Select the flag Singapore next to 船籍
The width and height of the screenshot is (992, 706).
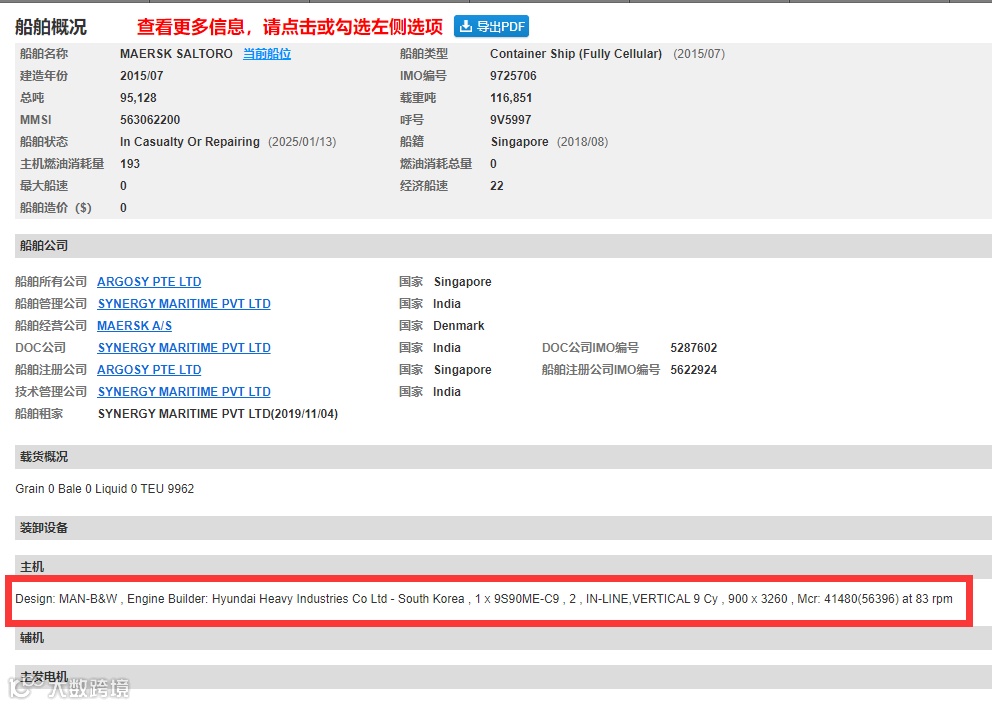point(519,142)
